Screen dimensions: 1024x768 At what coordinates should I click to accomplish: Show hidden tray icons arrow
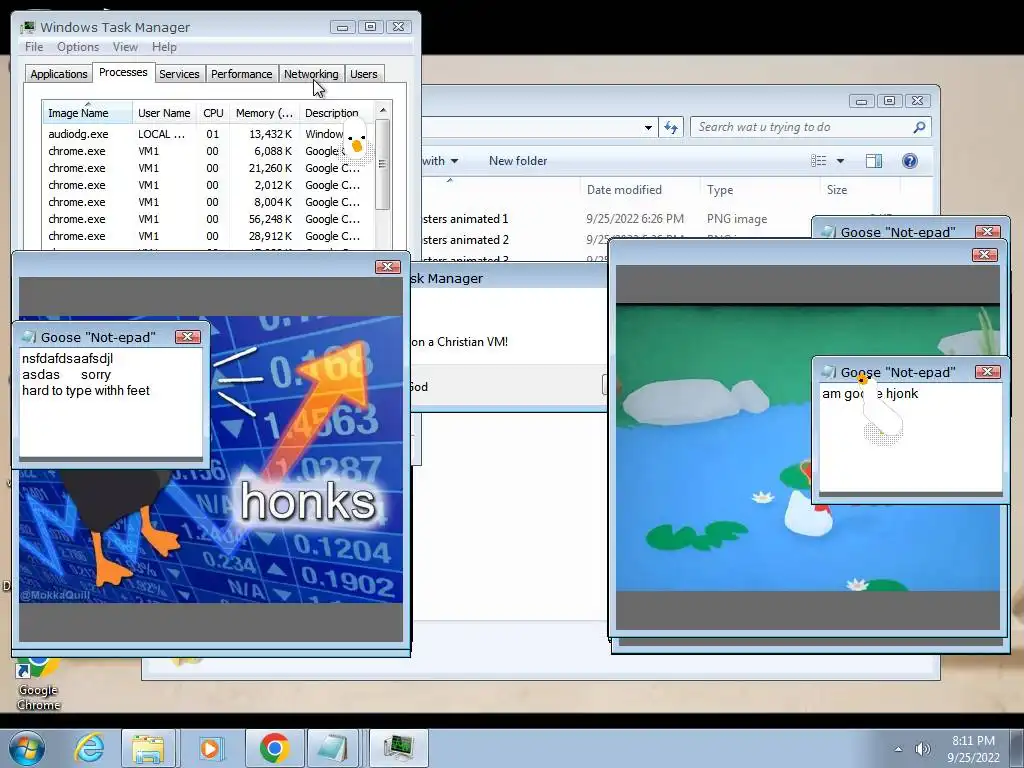click(898, 749)
